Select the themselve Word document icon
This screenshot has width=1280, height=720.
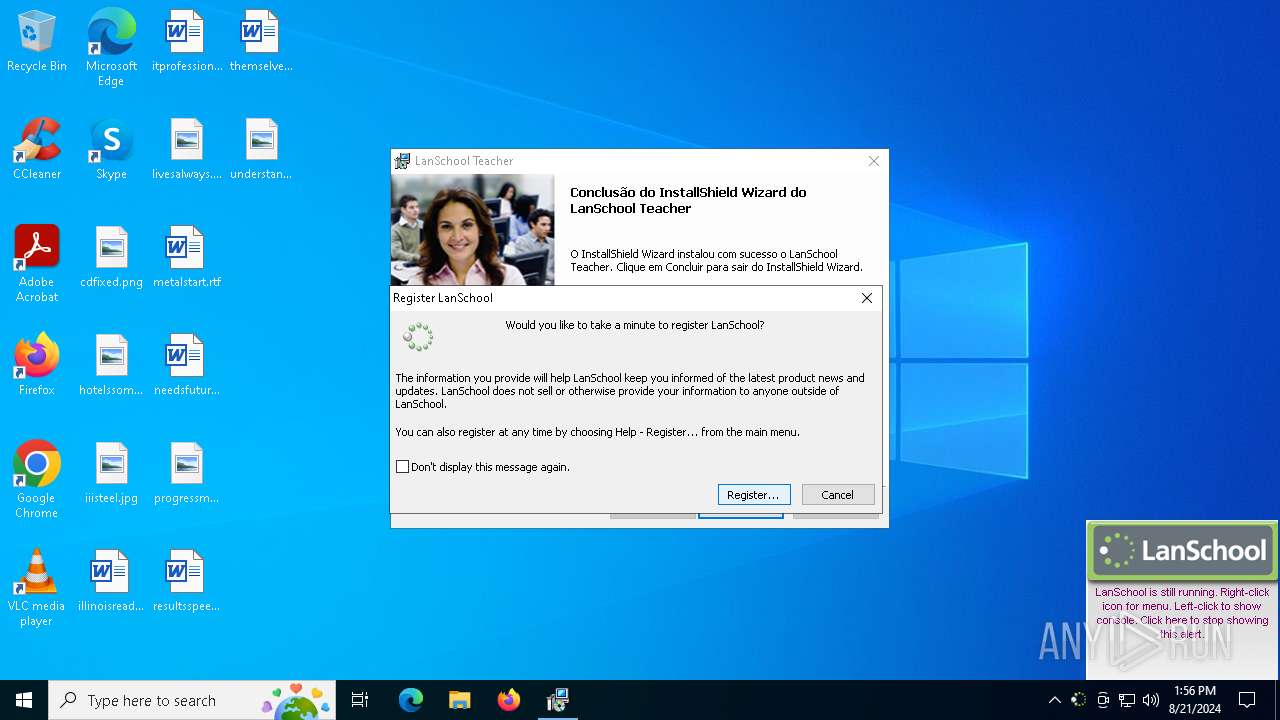261,42
